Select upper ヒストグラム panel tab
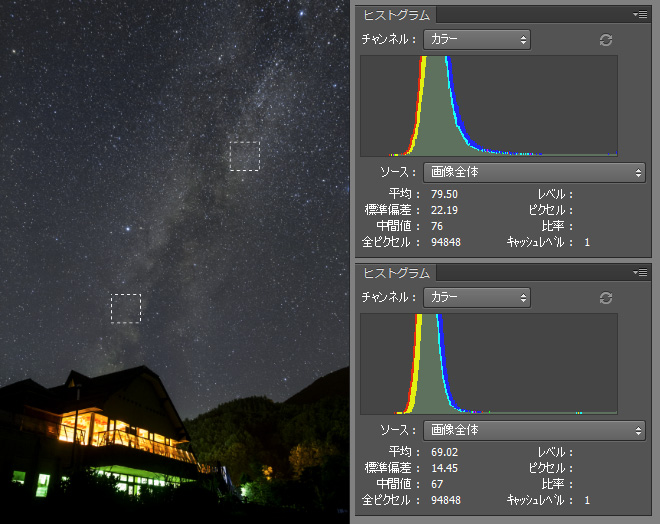The height and width of the screenshot is (524, 660). [396, 15]
